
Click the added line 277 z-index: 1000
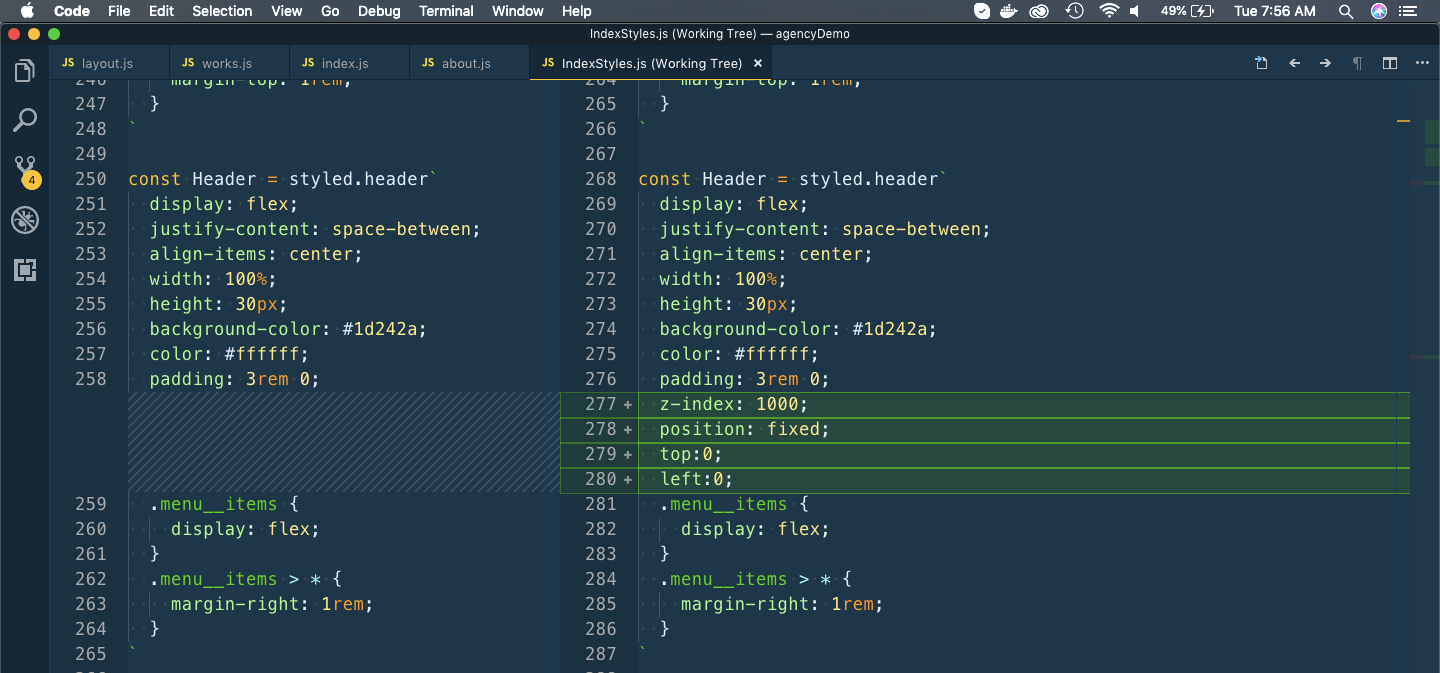[x=733, y=404]
